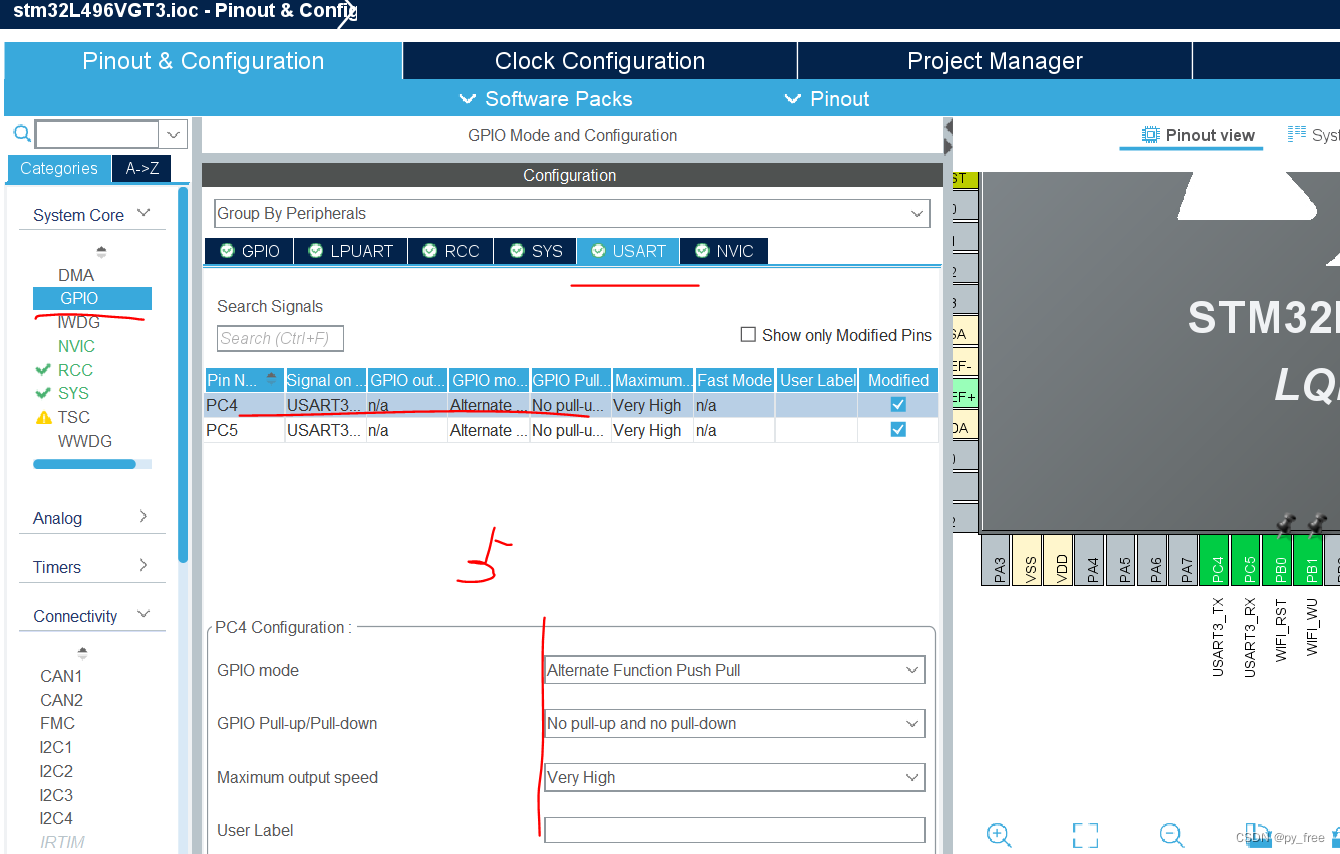Screen dimensions: 1340x854
Task: Expand Software Packs menu
Action: click(546, 99)
